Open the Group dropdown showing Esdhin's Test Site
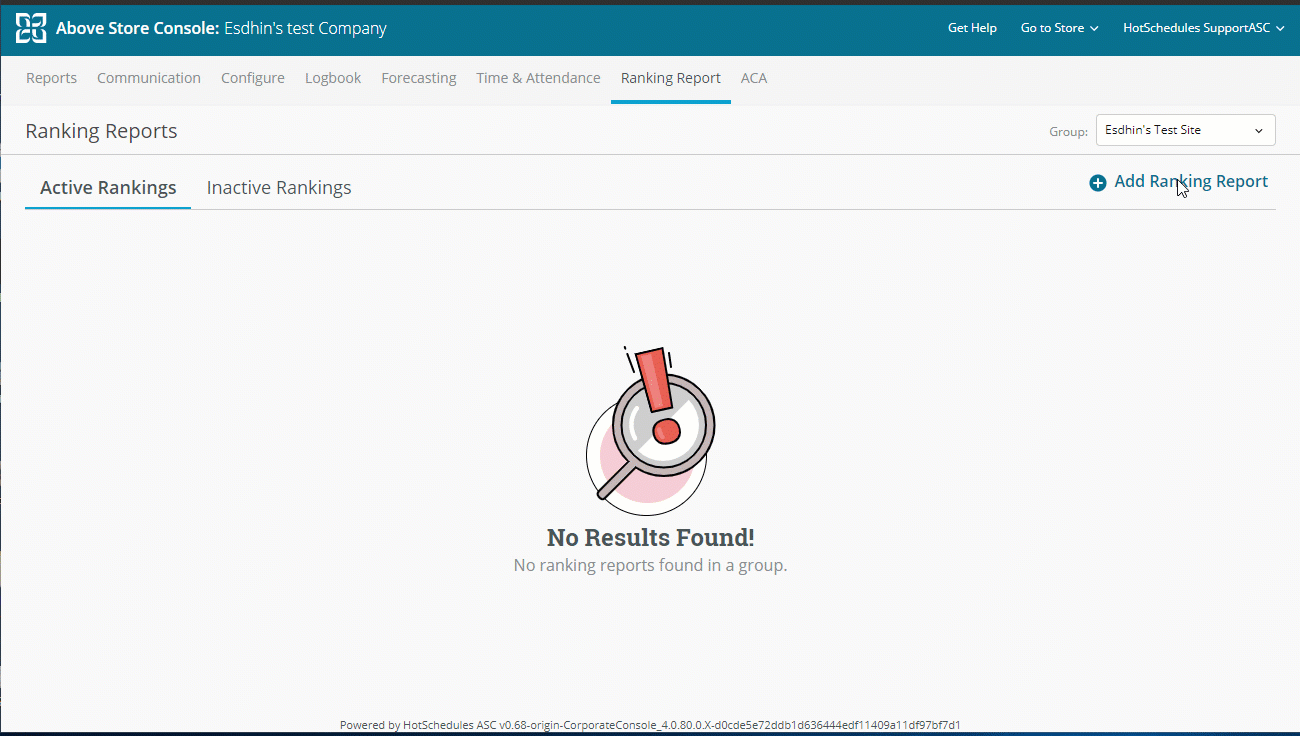The image size is (1300, 736). [x=1186, y=130]
